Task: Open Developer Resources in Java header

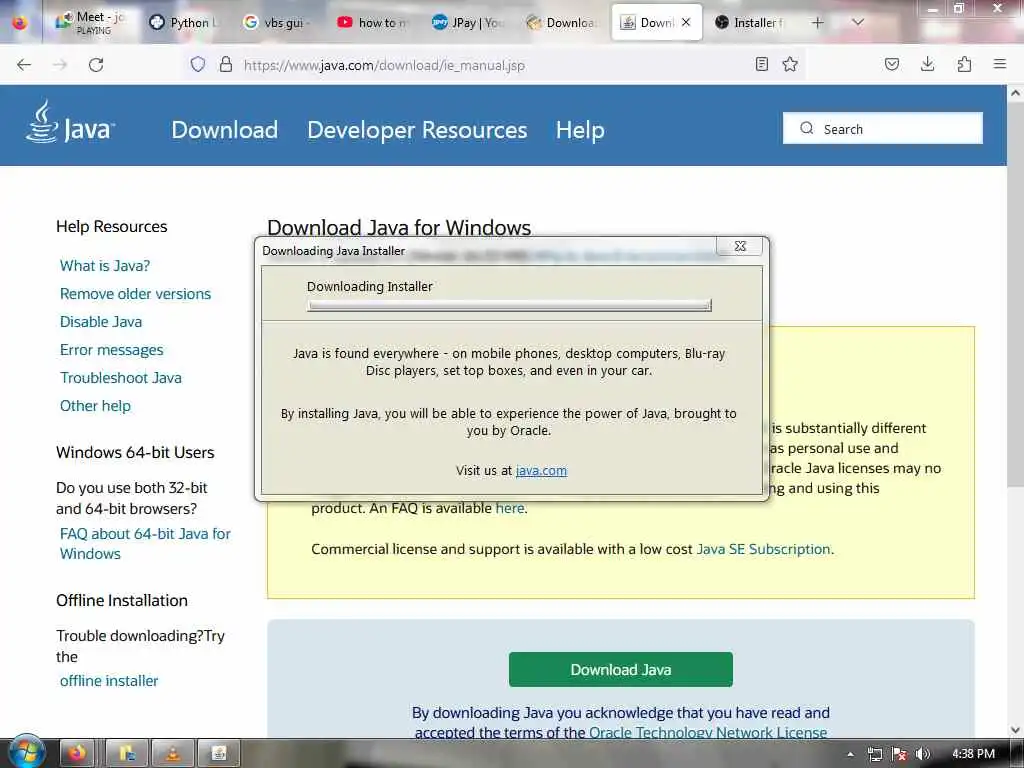Action: 417,129
